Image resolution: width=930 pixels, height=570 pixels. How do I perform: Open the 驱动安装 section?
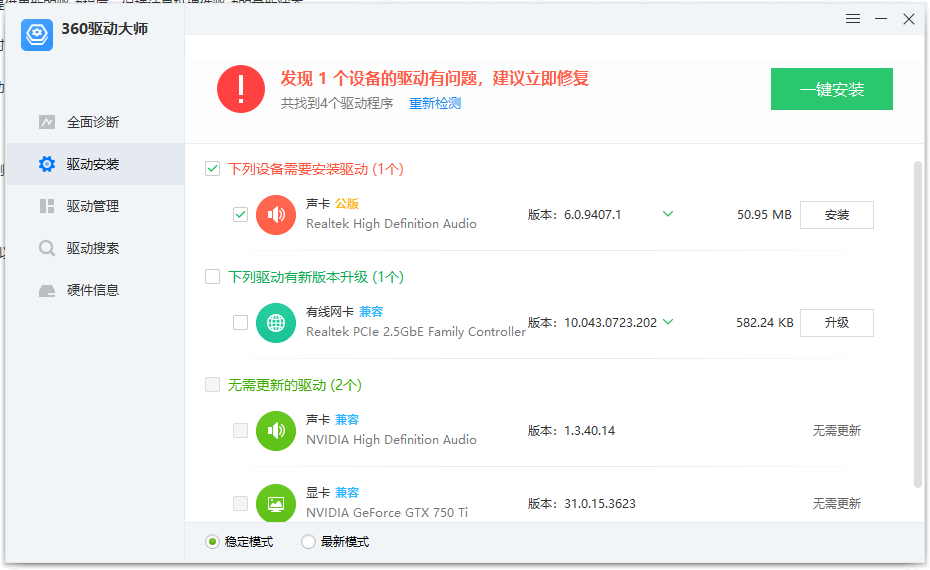point(95,164)
